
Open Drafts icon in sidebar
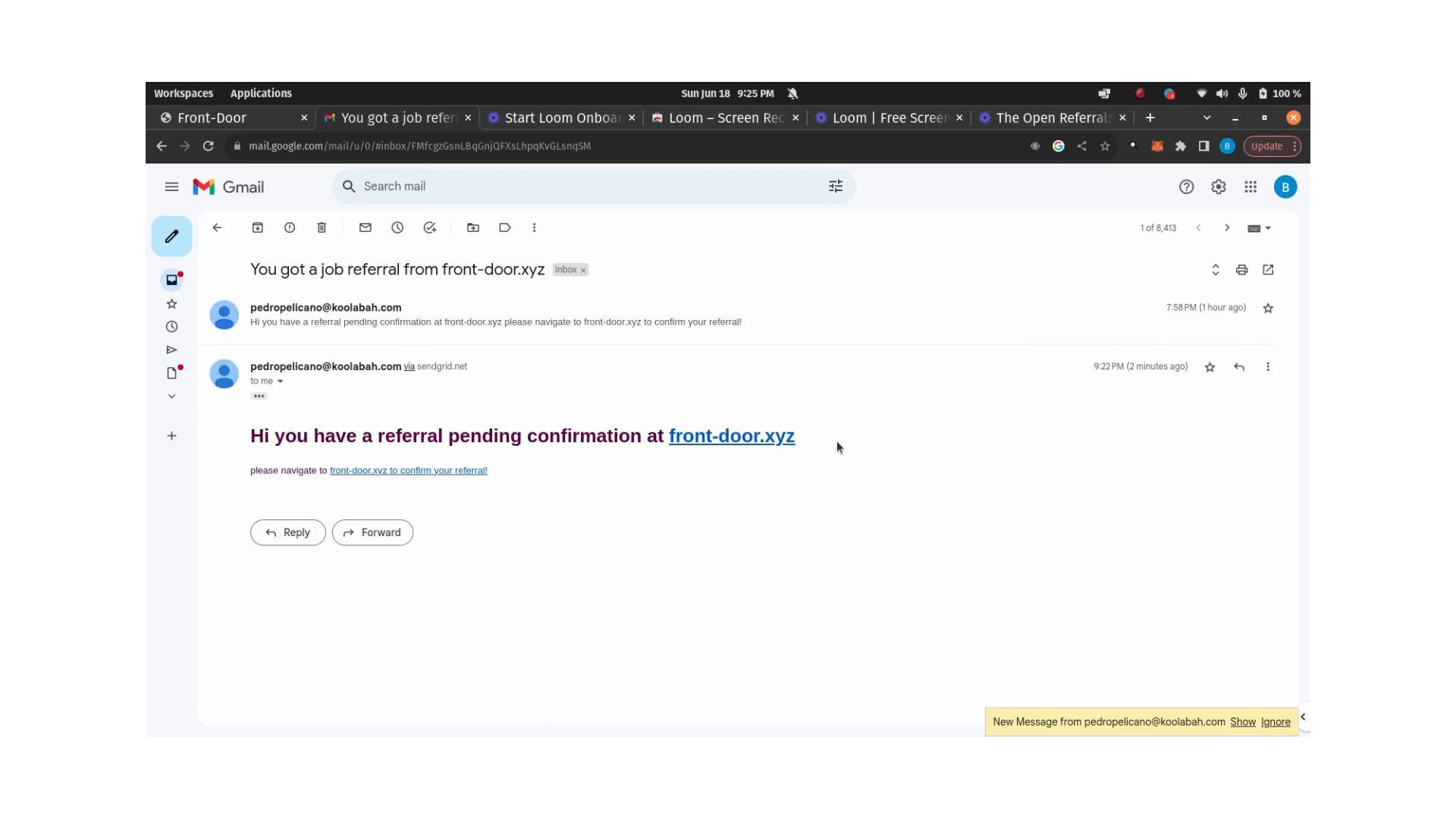171,373
